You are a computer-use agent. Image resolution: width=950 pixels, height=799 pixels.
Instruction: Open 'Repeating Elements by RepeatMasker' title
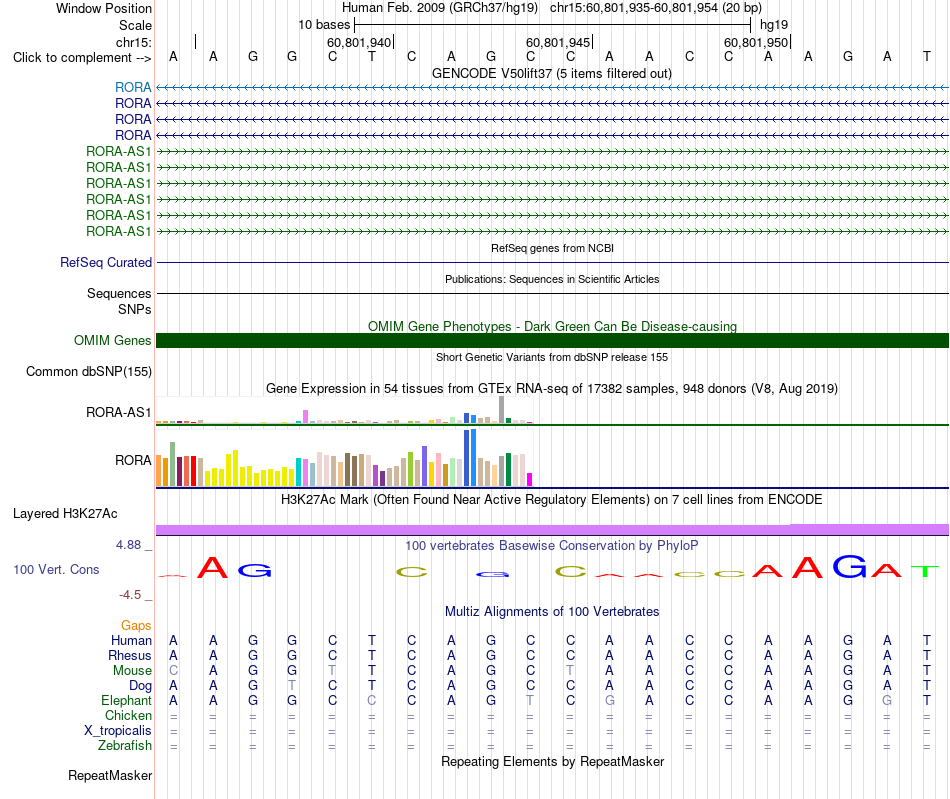coord(552,762)
